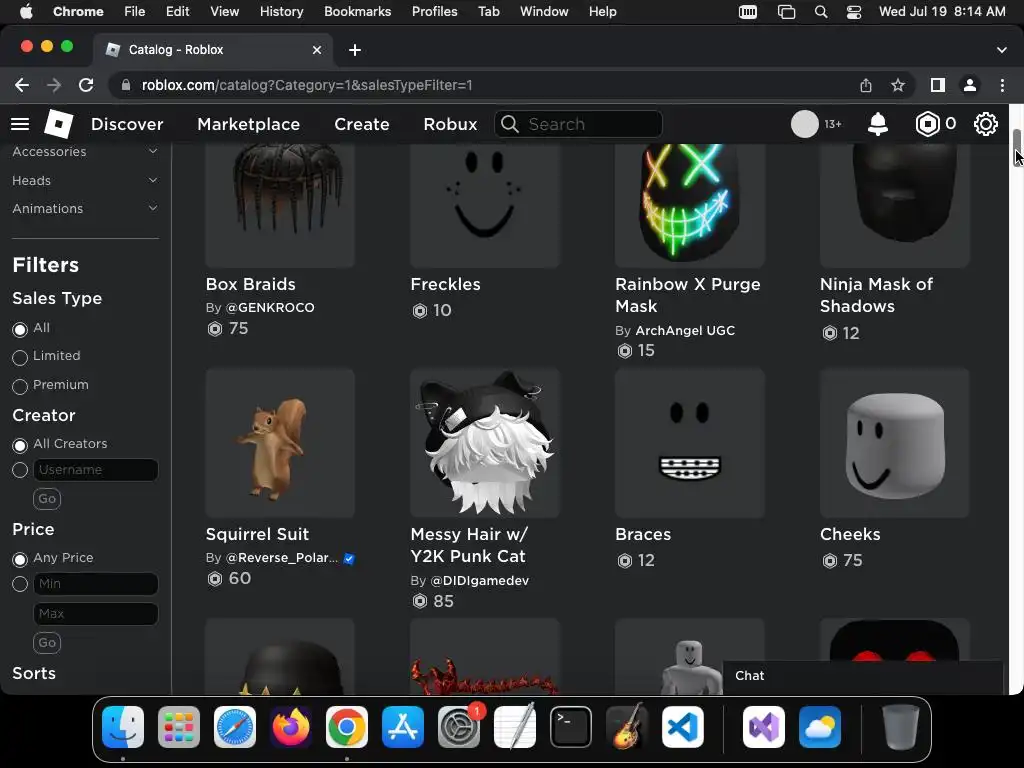Viewport: 1024px width, 768px height.
Task: Select the Limited sales type radio
Action: (x=20, y=357)
